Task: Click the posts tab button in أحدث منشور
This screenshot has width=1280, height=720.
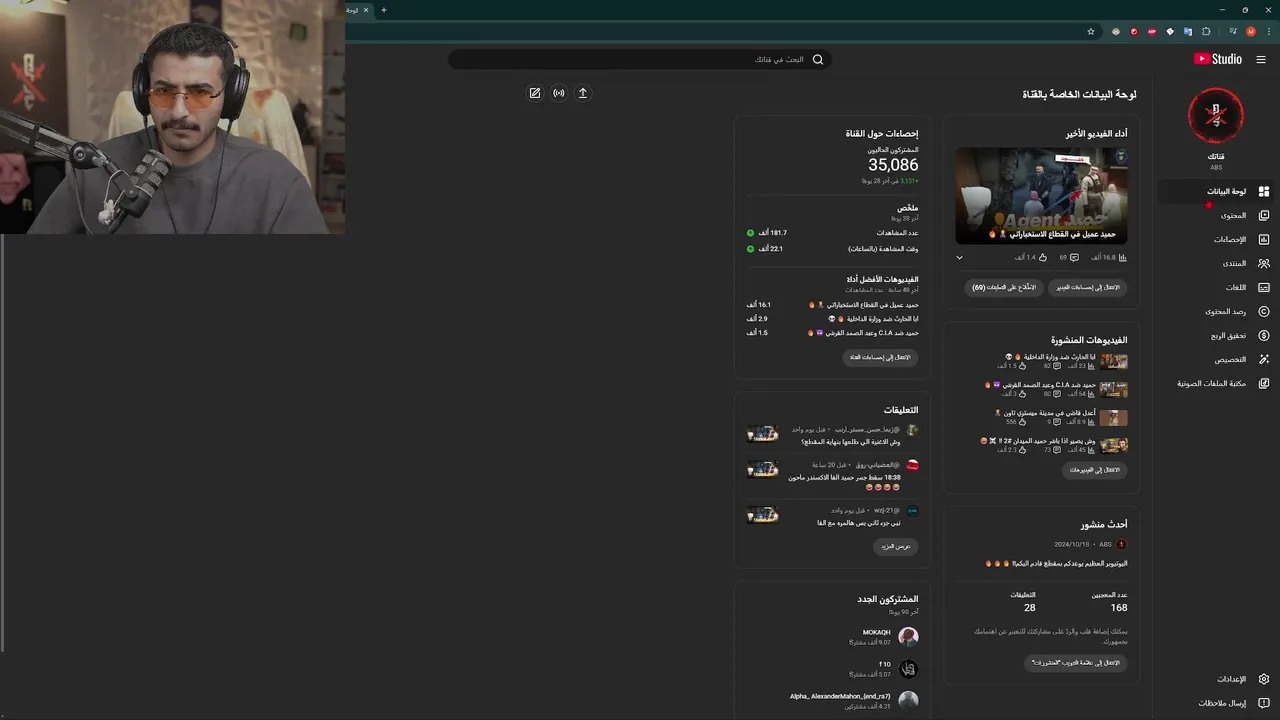Action: tap(1075, 663)
